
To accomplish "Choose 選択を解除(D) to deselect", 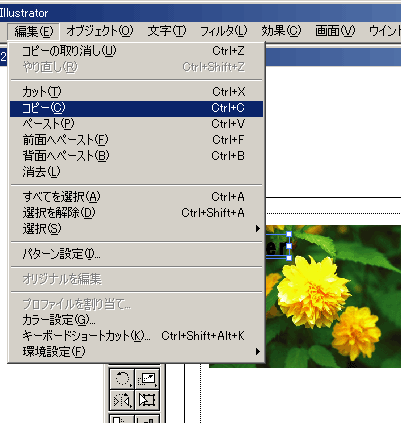I will 136,213.
